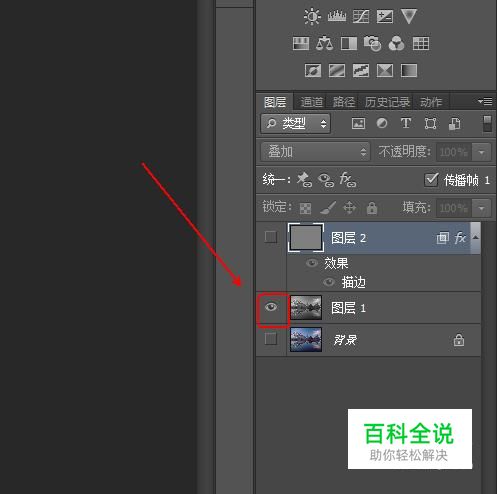
Task: Add a Color Balance adjustment
Action: click(324, 43)
